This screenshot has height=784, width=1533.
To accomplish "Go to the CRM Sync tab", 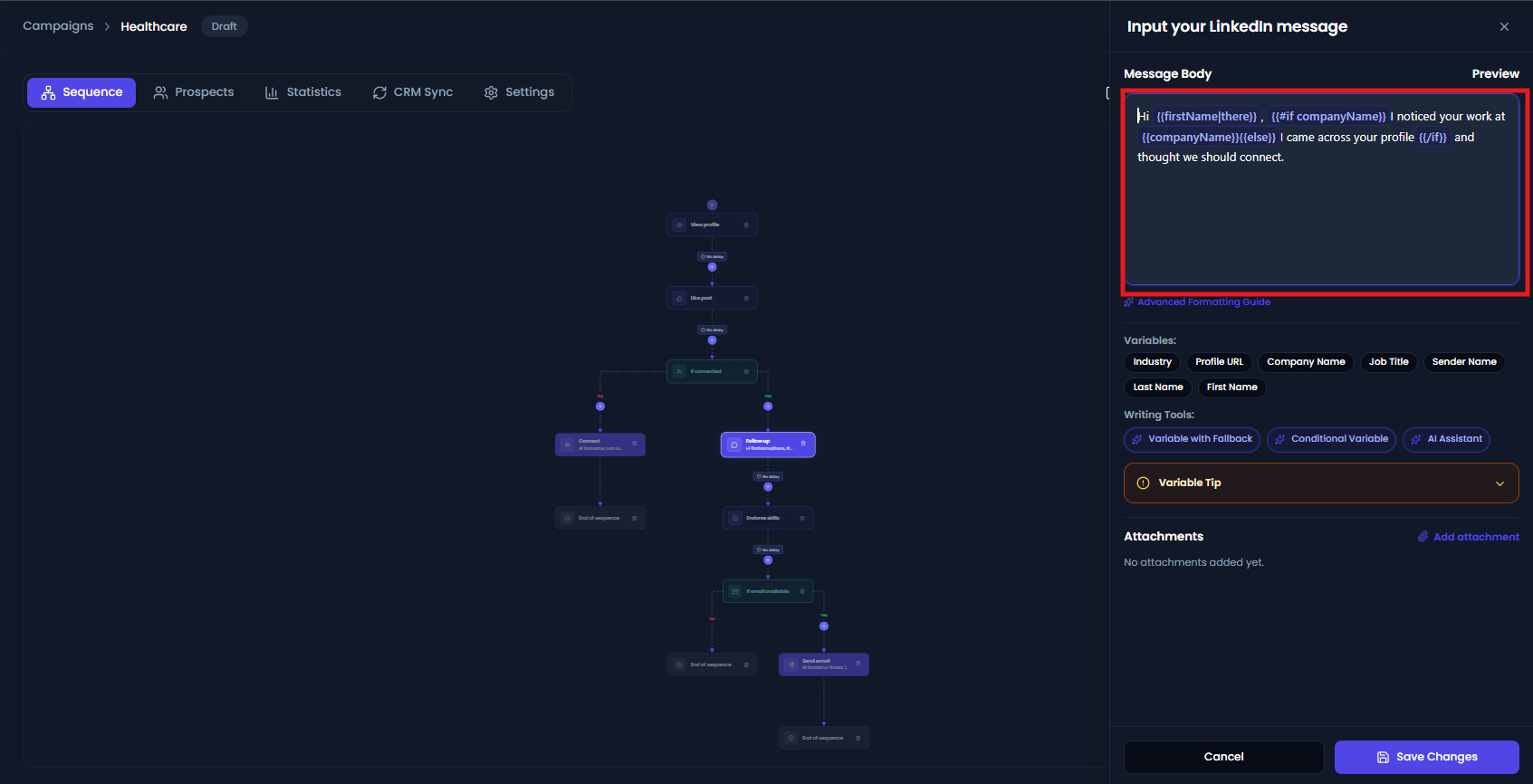I will (413, 92).
